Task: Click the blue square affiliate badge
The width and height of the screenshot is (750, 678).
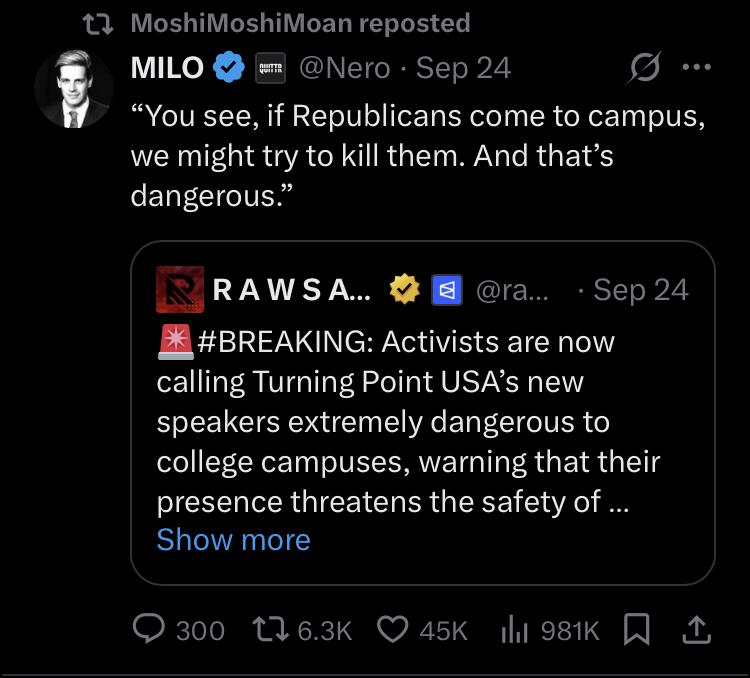Action: [x=447, y=290]
